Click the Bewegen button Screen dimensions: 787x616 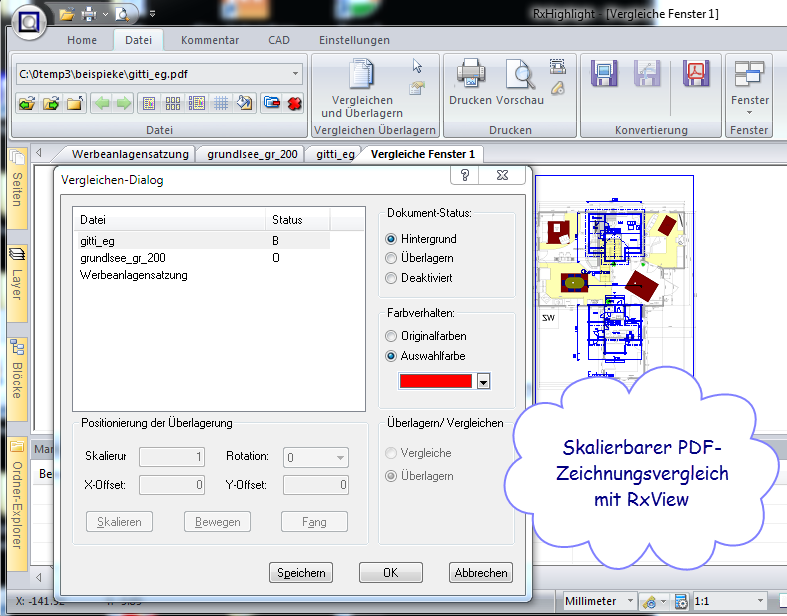217,522
